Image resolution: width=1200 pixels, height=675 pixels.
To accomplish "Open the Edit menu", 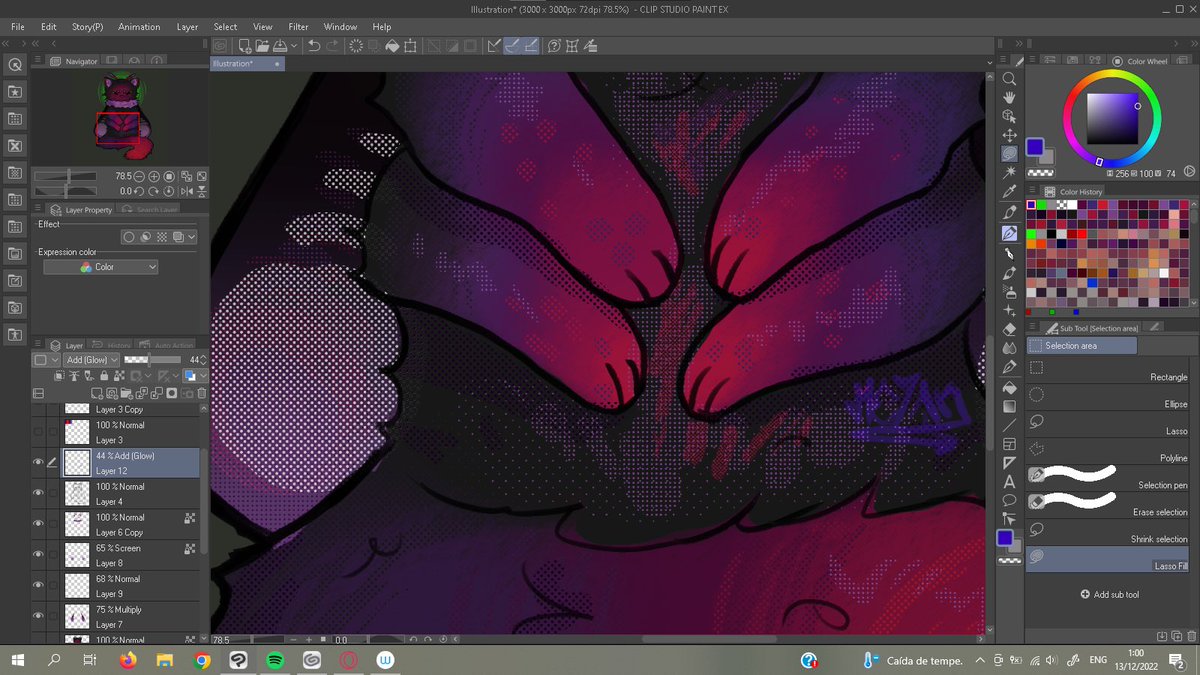I will (x=49, y=27).
